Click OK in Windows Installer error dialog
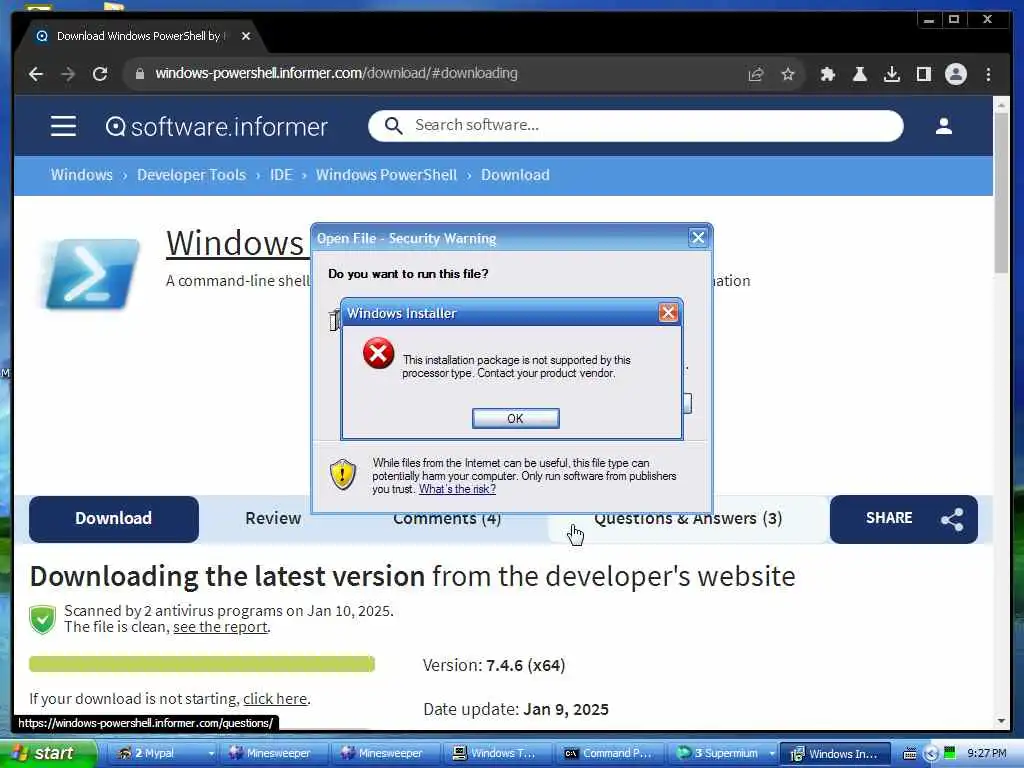Viewport: 1024px width, 768px height. 515,419
